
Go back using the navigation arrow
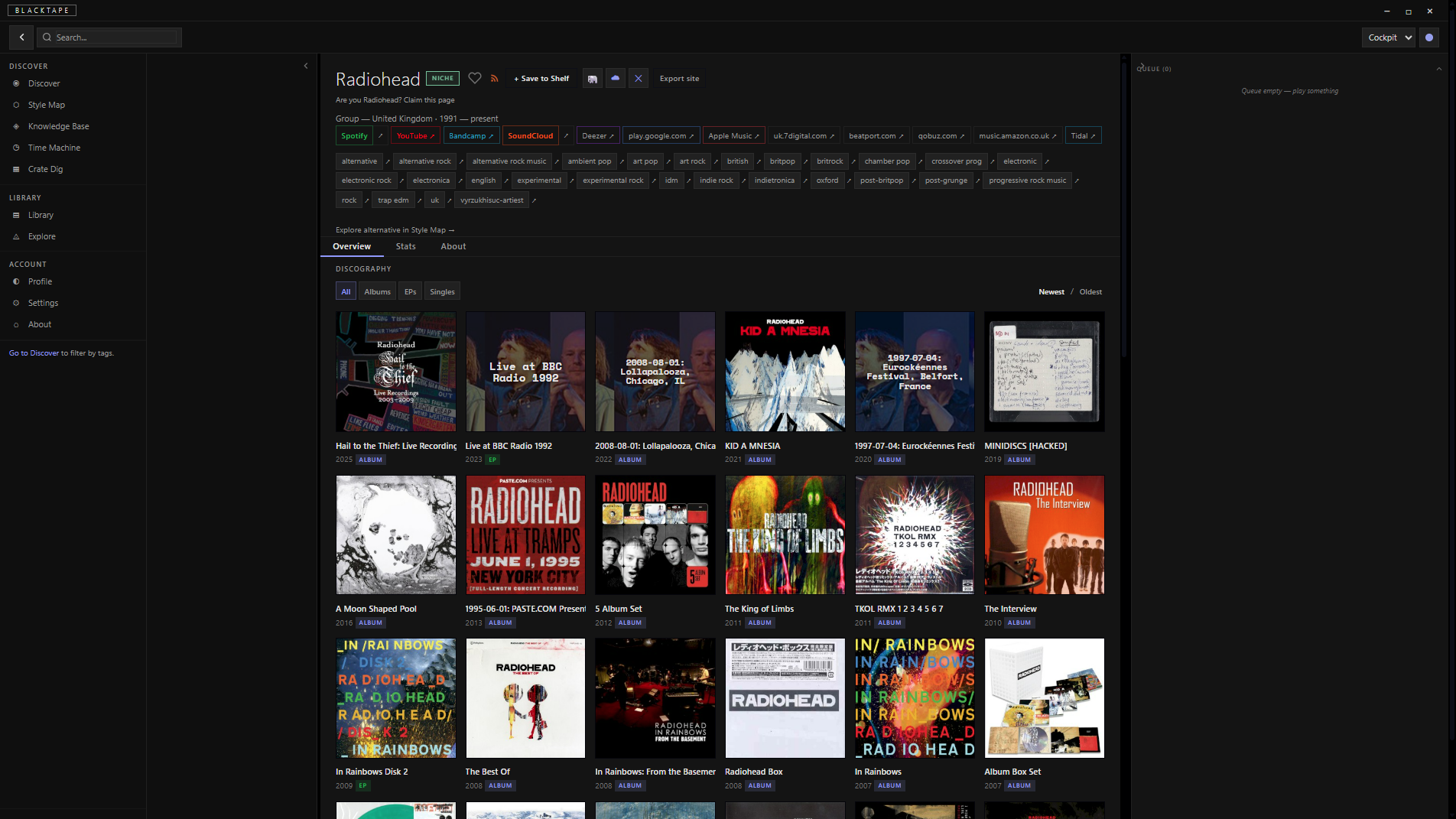coord(21,37)
